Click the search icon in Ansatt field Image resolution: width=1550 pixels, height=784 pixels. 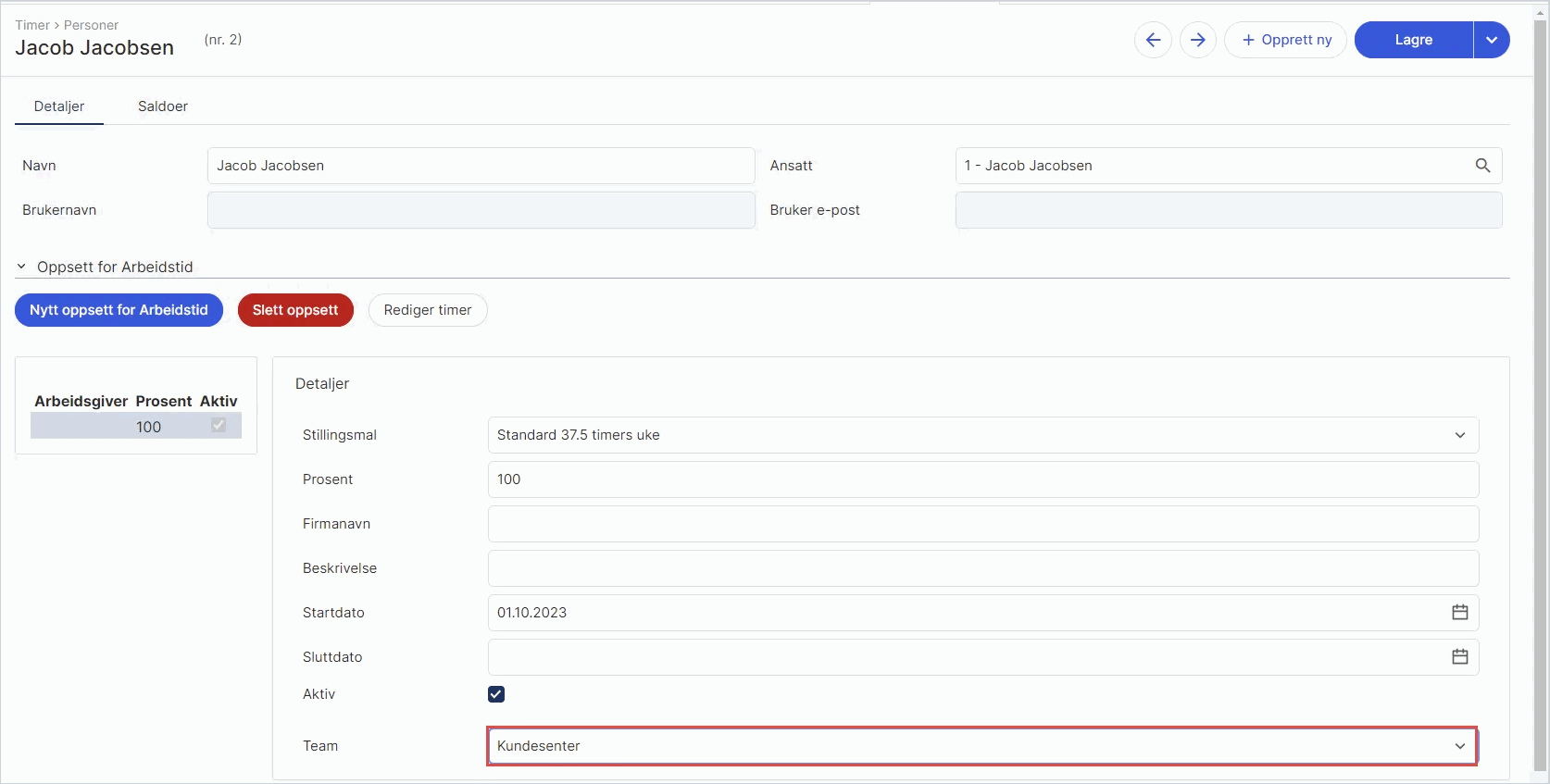1482,166
